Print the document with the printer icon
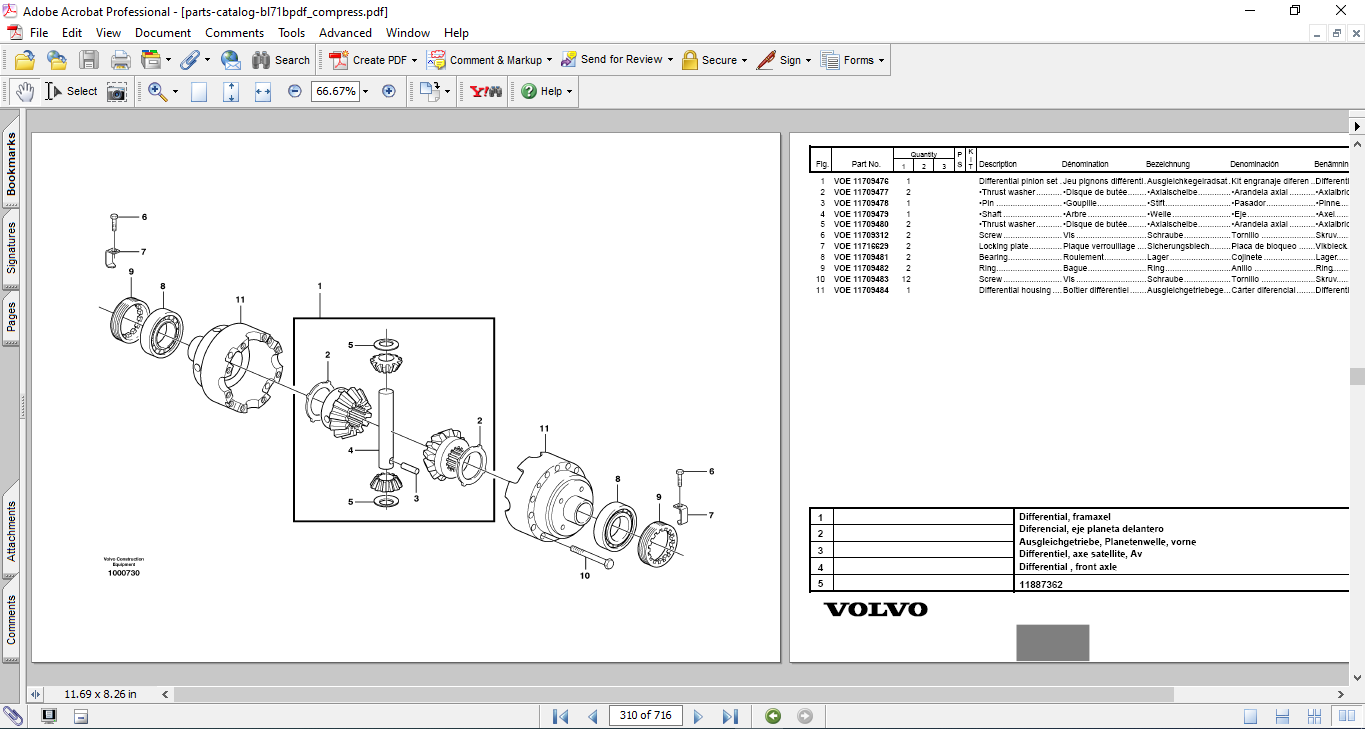Screen dimensions: 1365x729 tap(121, 60)
